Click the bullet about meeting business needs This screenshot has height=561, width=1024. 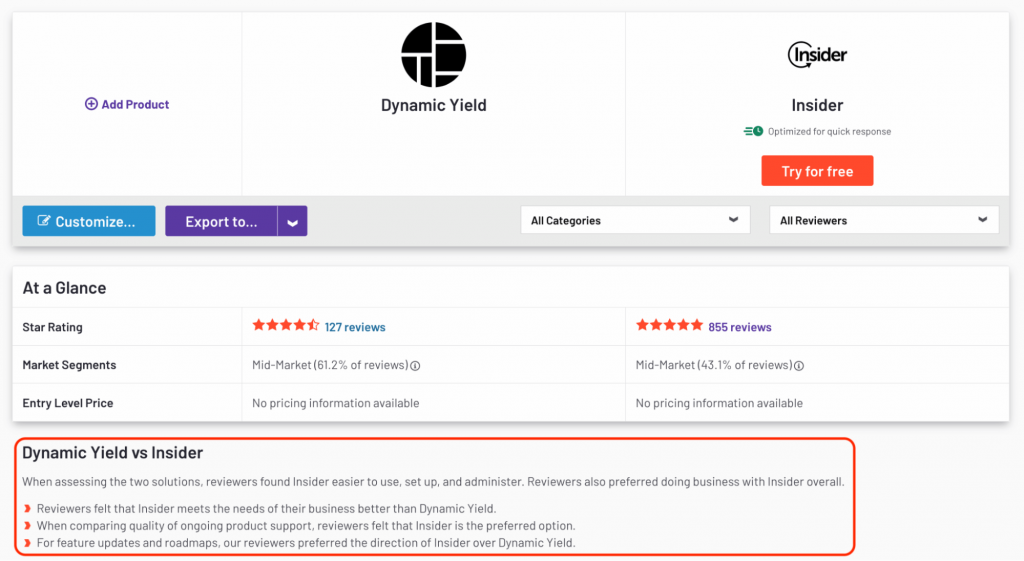(266, 509)
